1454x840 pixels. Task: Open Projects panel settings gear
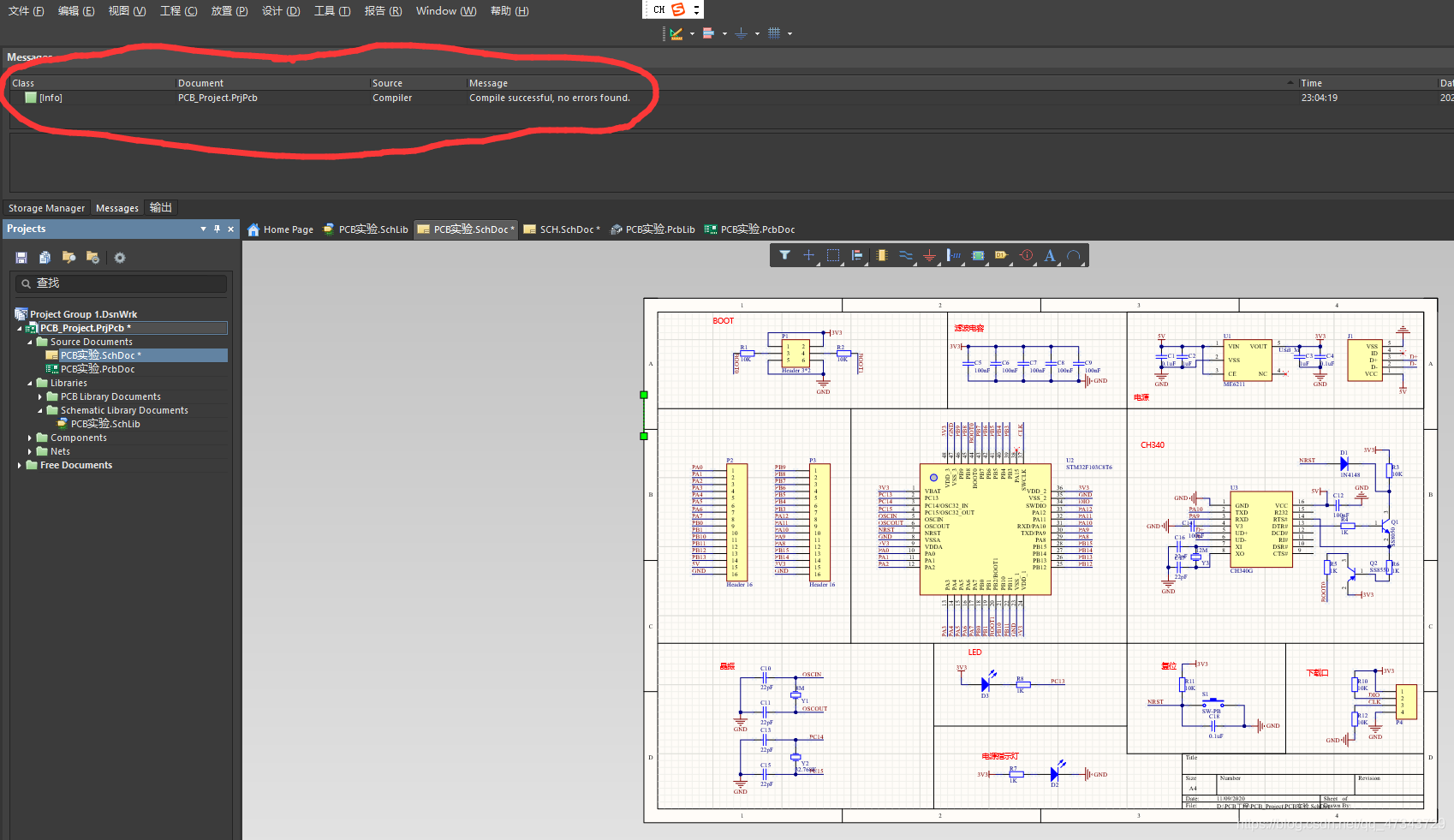120,258
